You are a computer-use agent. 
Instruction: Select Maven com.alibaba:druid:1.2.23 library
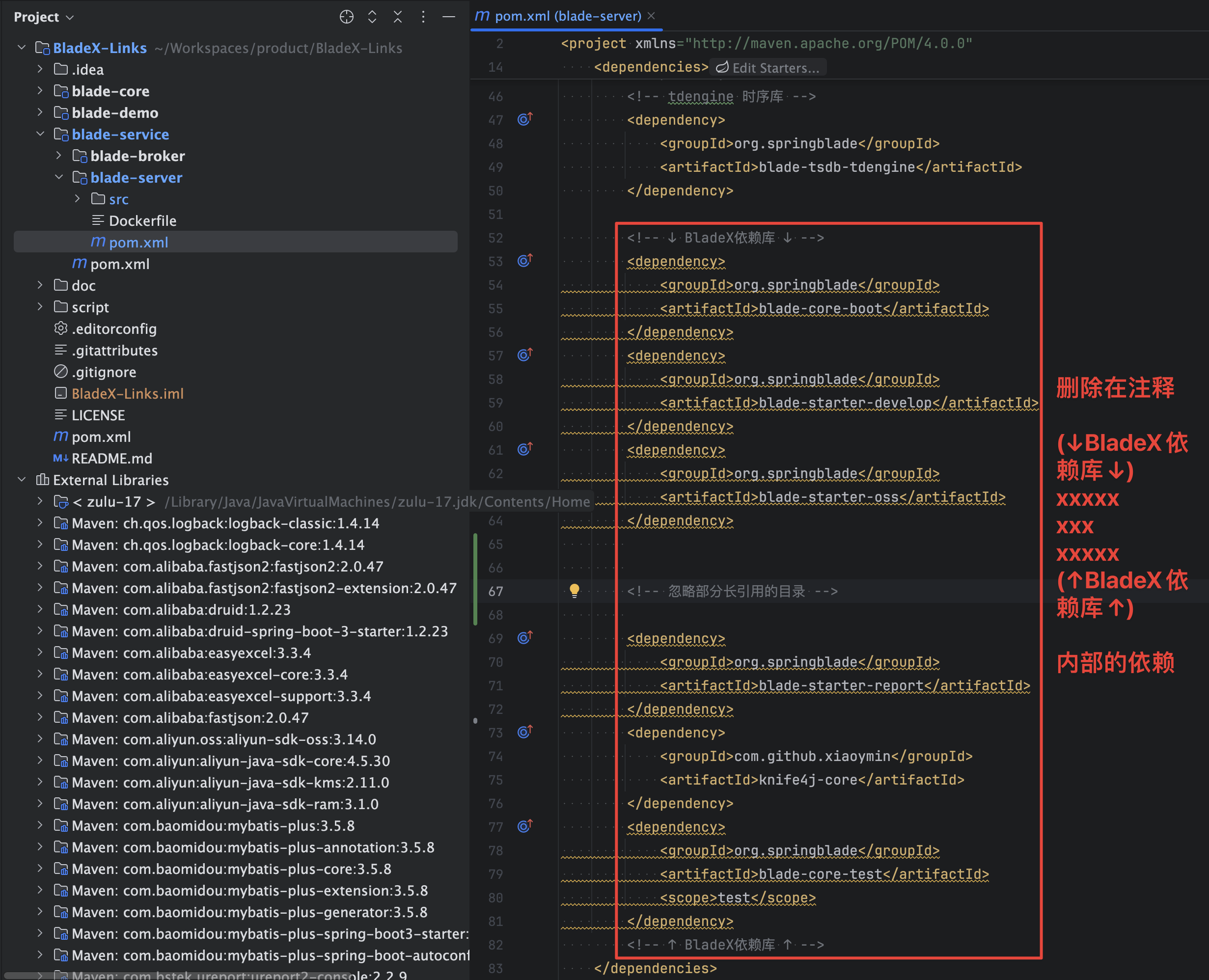point(181,610)
